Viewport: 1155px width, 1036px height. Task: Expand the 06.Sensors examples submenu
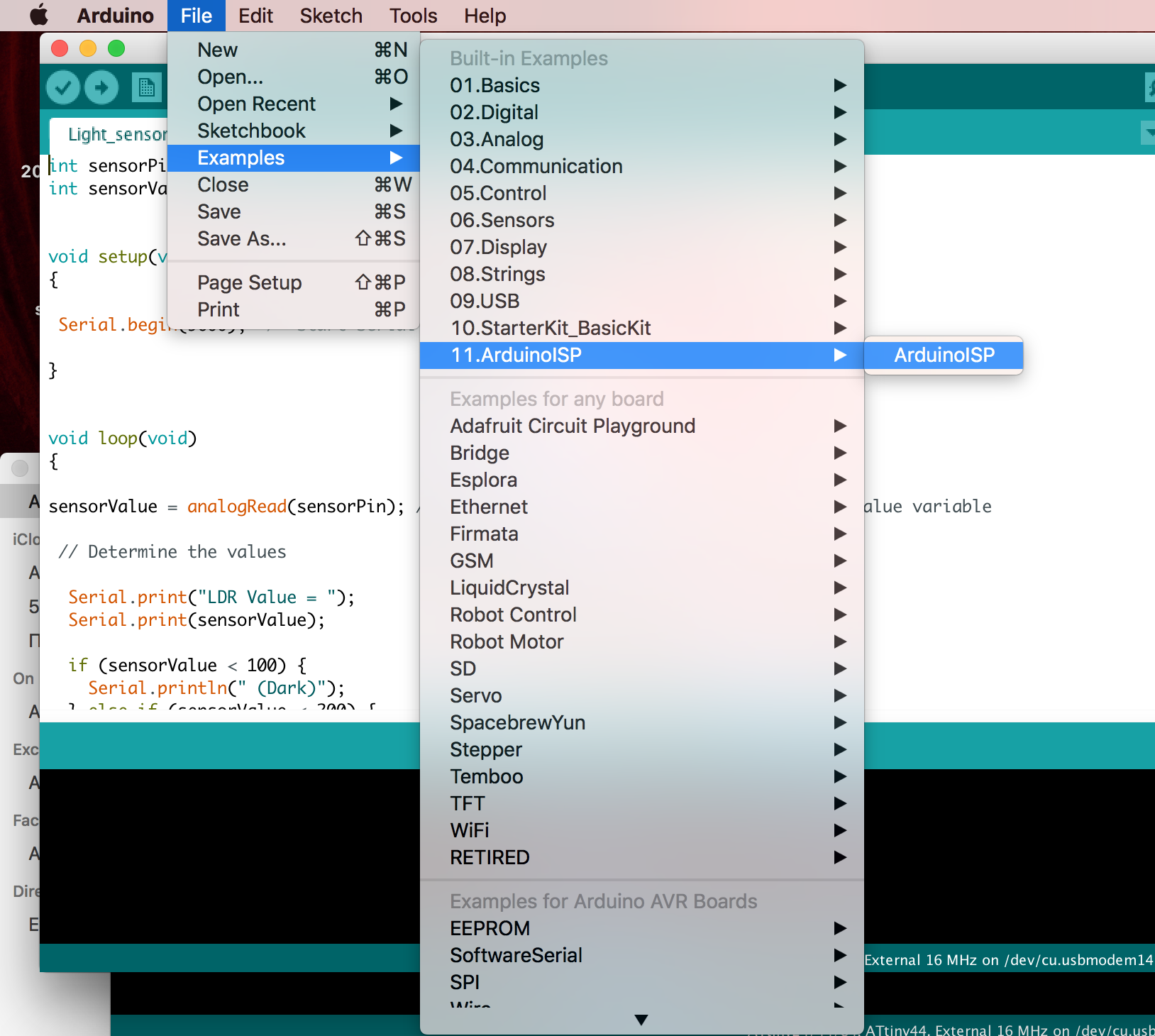642,220
